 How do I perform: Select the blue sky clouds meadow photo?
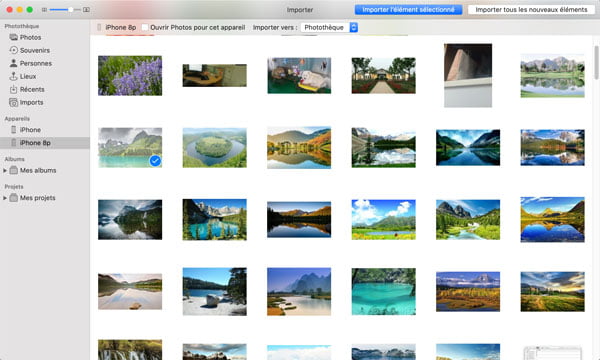pos(383,220)
